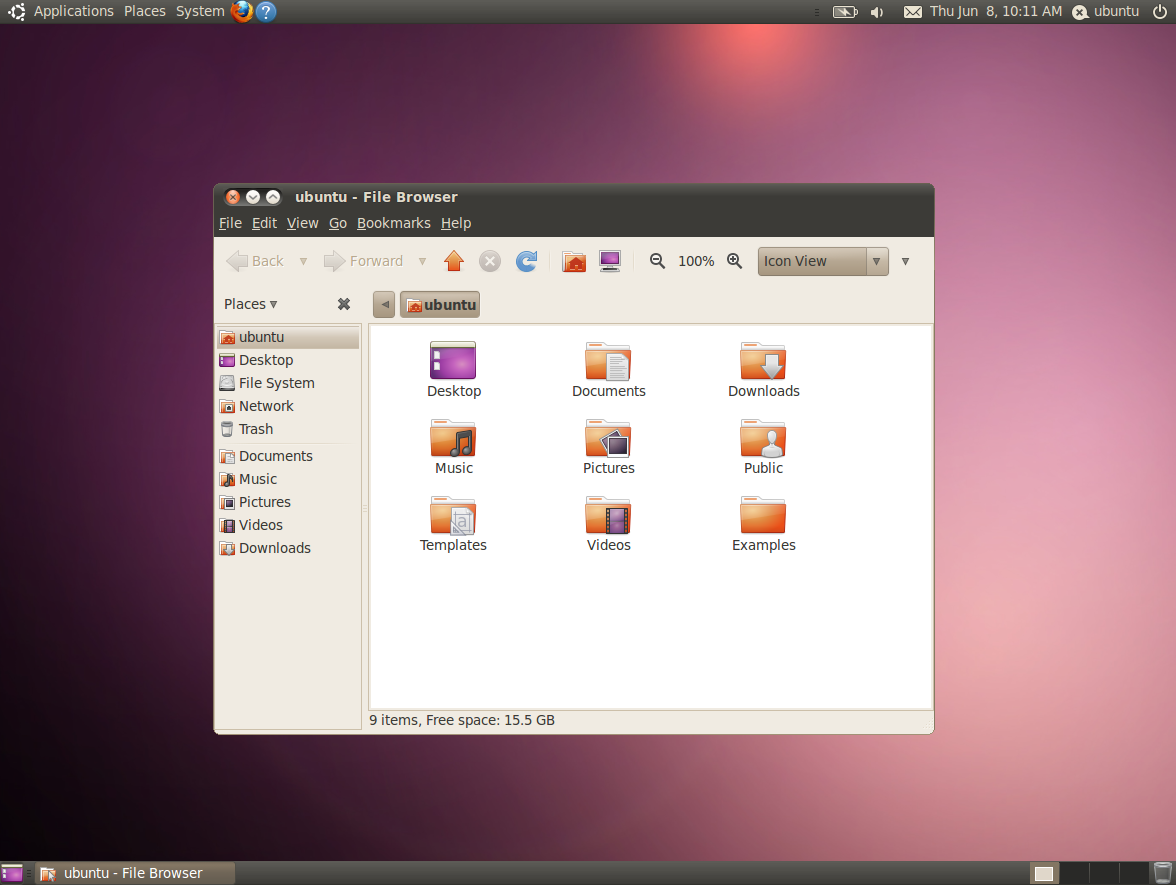
Task: Expand the Back history dropdown arrow
Action: [303, 261]
